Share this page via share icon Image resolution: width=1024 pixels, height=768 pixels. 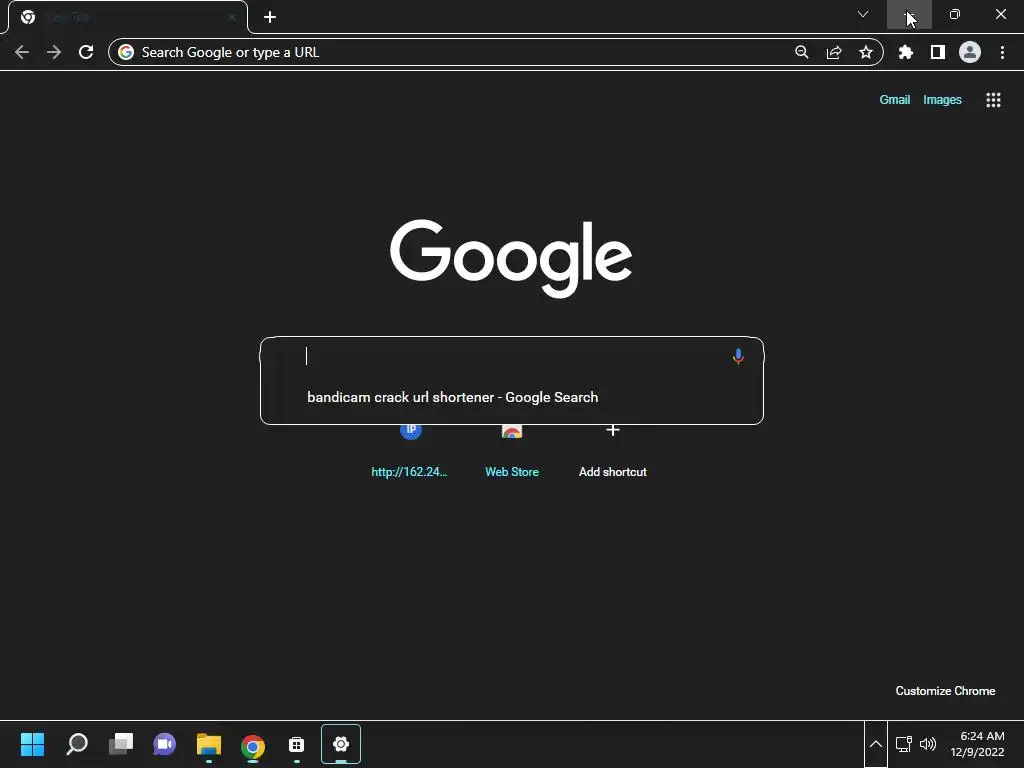[x=834, y=52]
